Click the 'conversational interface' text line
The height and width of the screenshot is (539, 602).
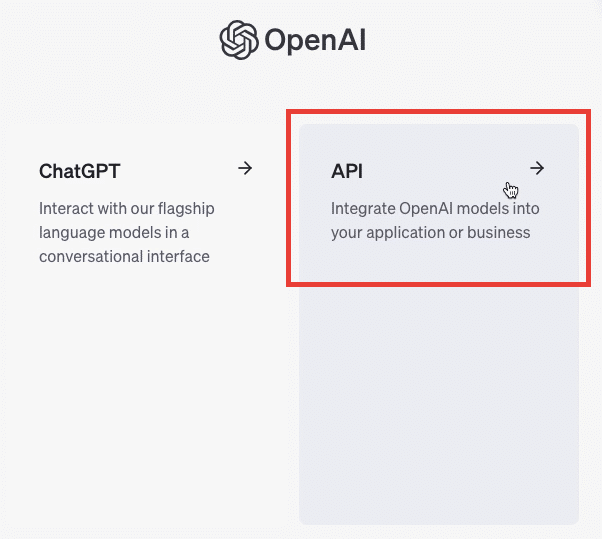[124, 256]
